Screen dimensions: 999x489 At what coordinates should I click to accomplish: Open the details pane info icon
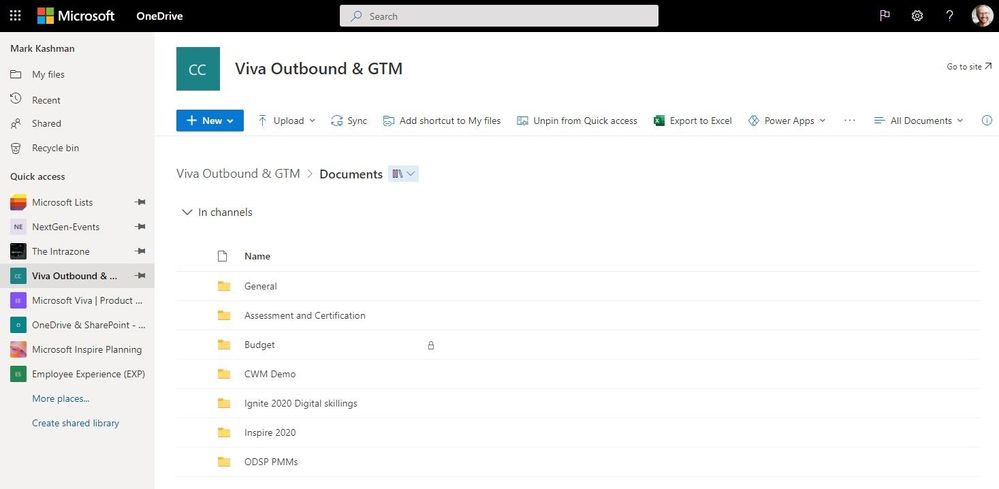pyautogui.click(x=987, y=120)
